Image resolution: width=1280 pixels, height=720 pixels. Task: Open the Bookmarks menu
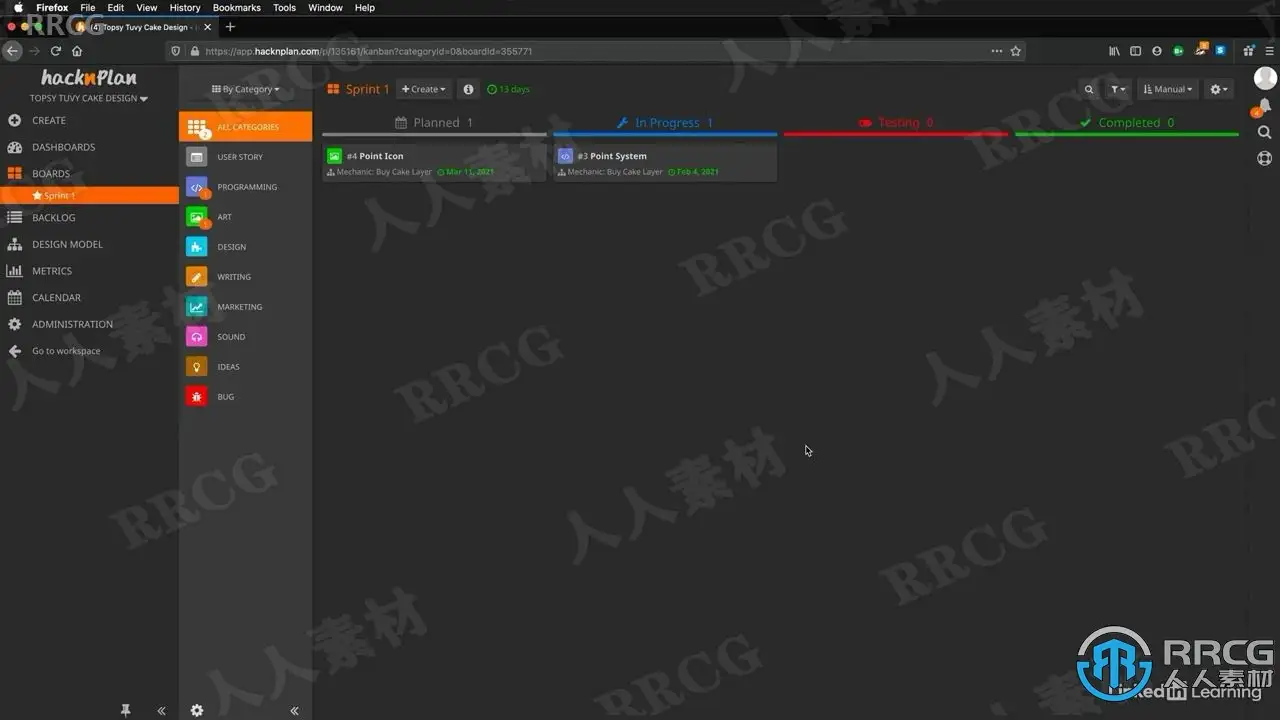(x=237, y=7)
